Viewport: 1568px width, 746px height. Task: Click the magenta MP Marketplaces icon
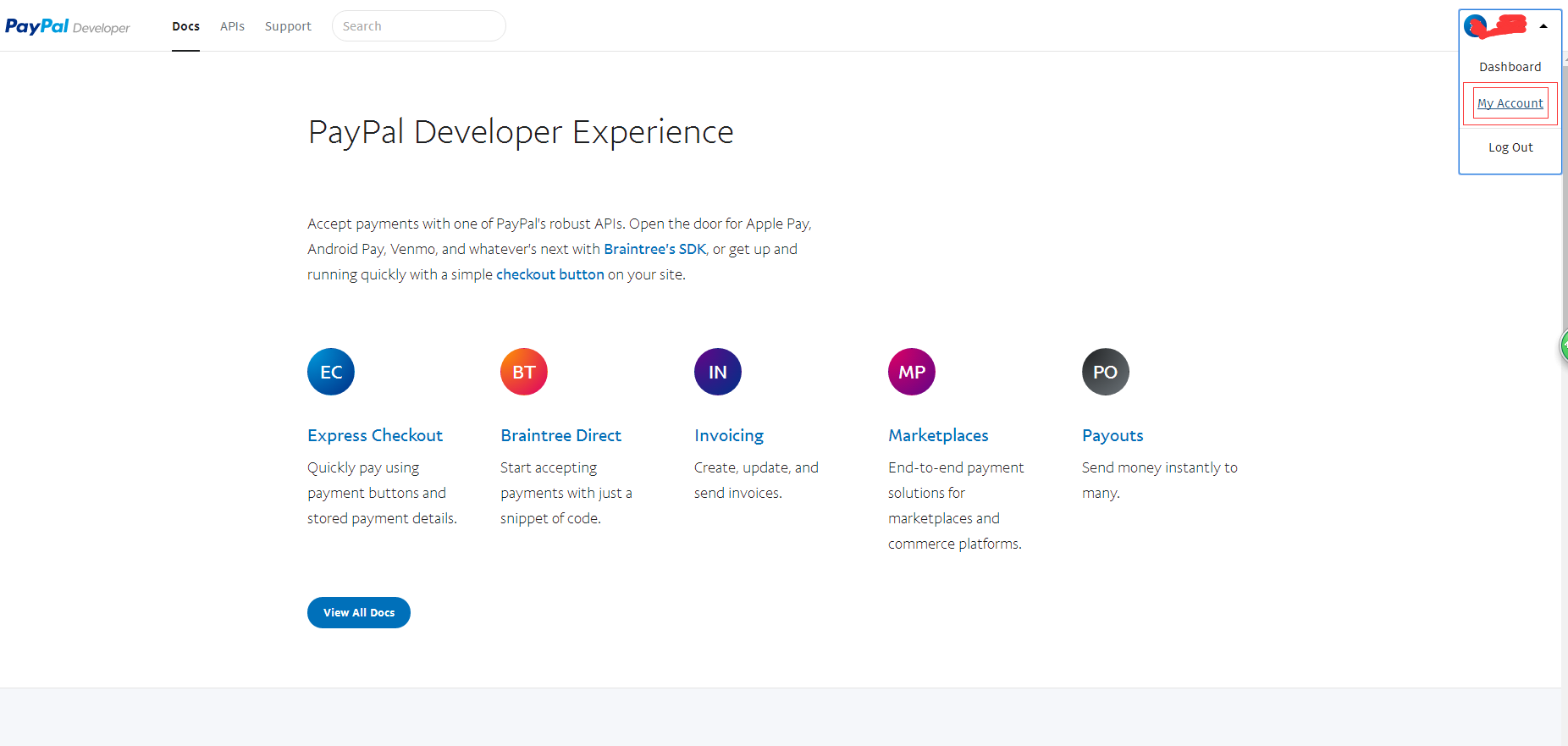pyautogui.click(x=912, y=372)
